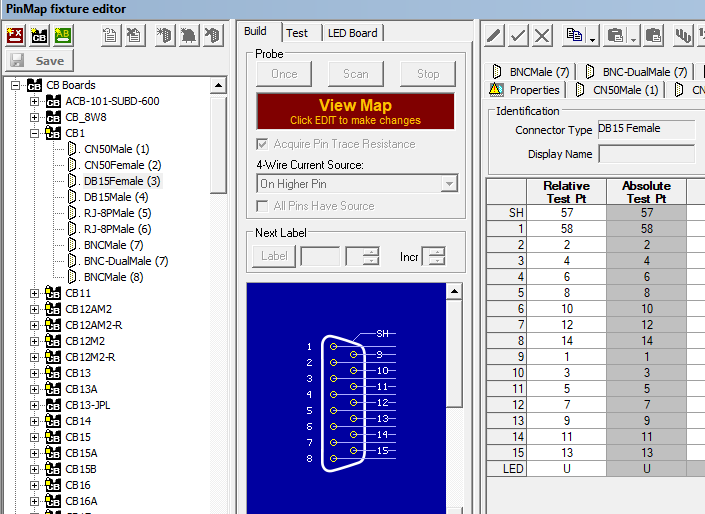Click the new CB board icon
705x514 pixels.
39,35
